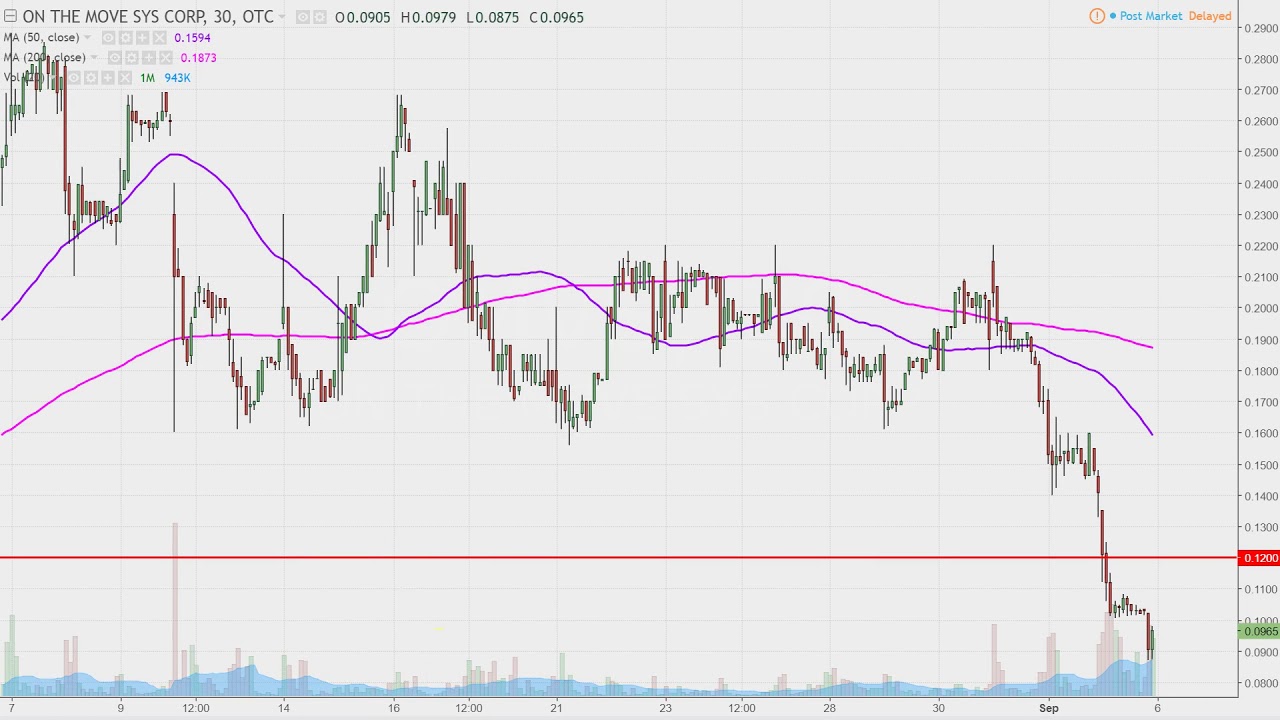Click volume average value 943K
The height and width of the screenshot is (720, 1280).
[x=177, y=78]
